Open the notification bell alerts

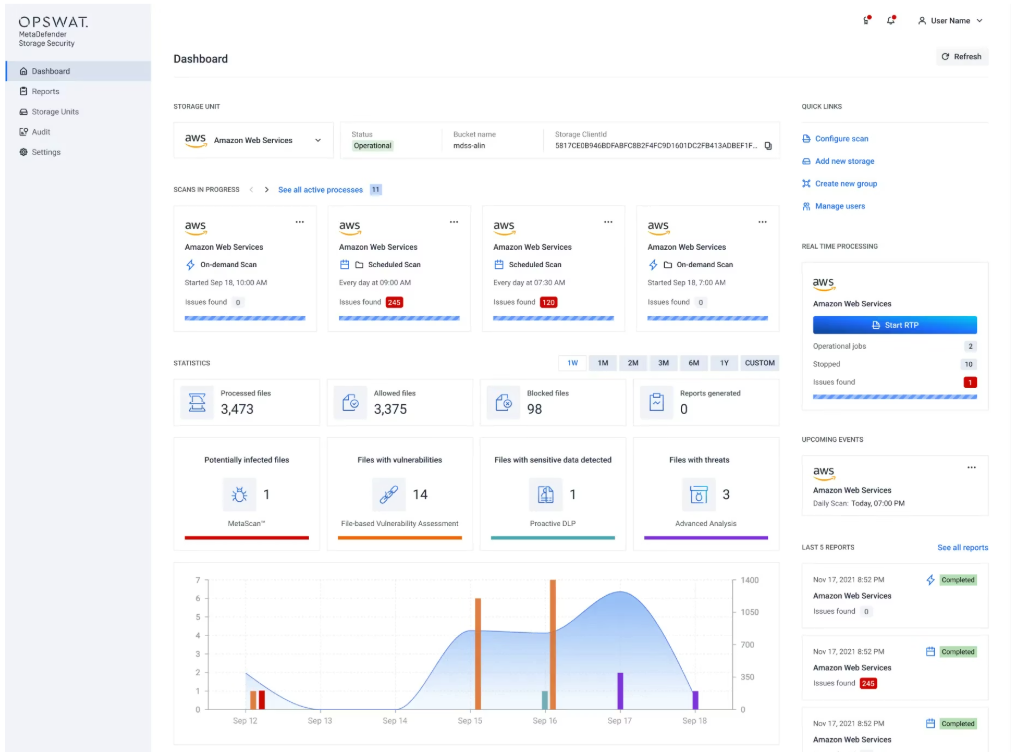(890, 20)
